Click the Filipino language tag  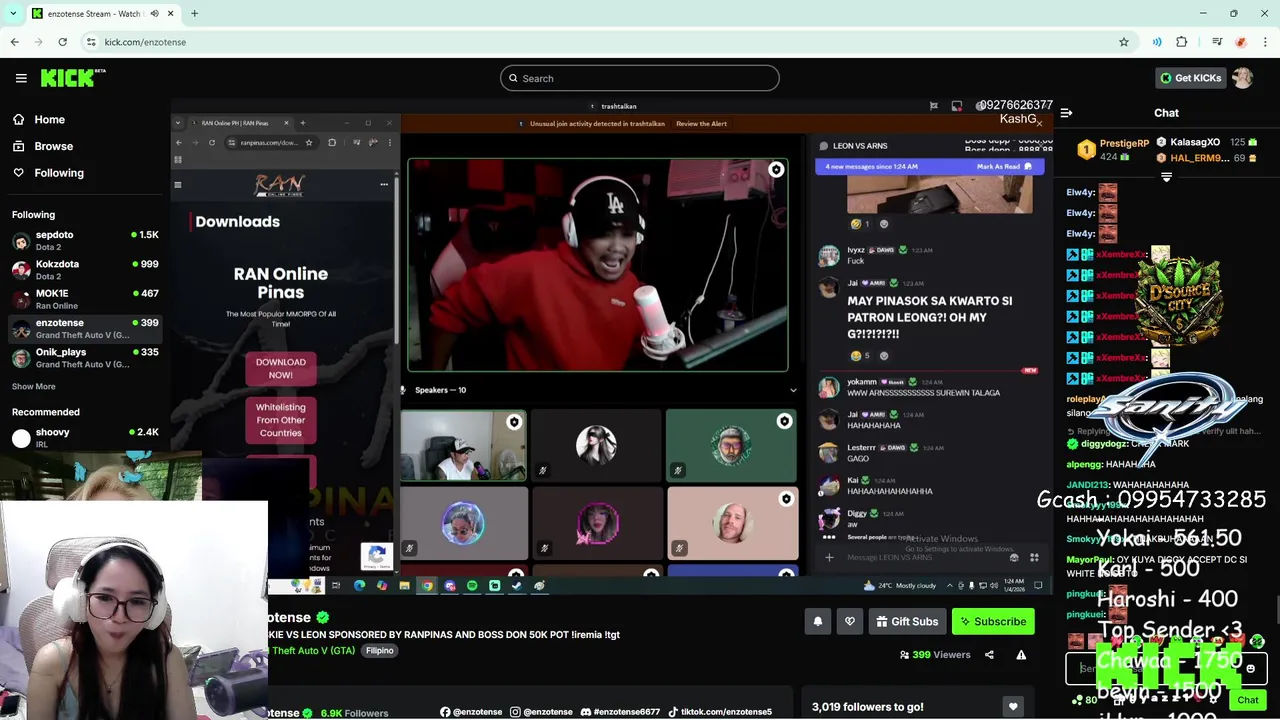click(379, 651)
